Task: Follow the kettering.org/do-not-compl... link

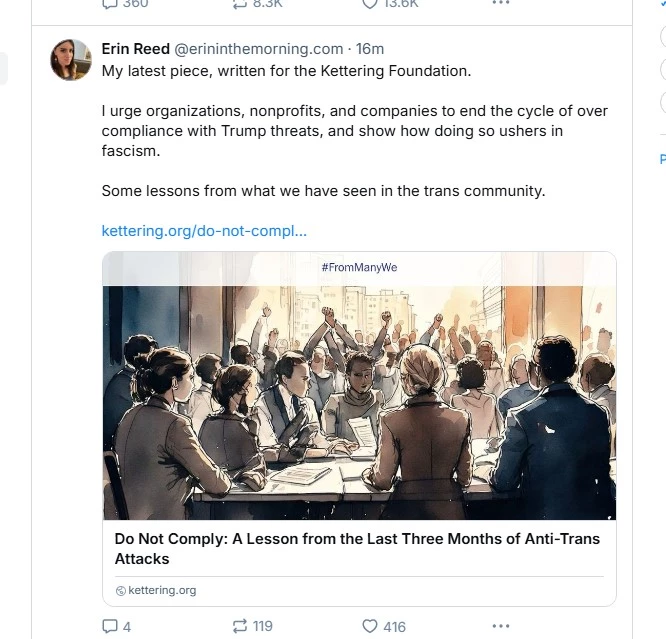Action: coord(204,231)
